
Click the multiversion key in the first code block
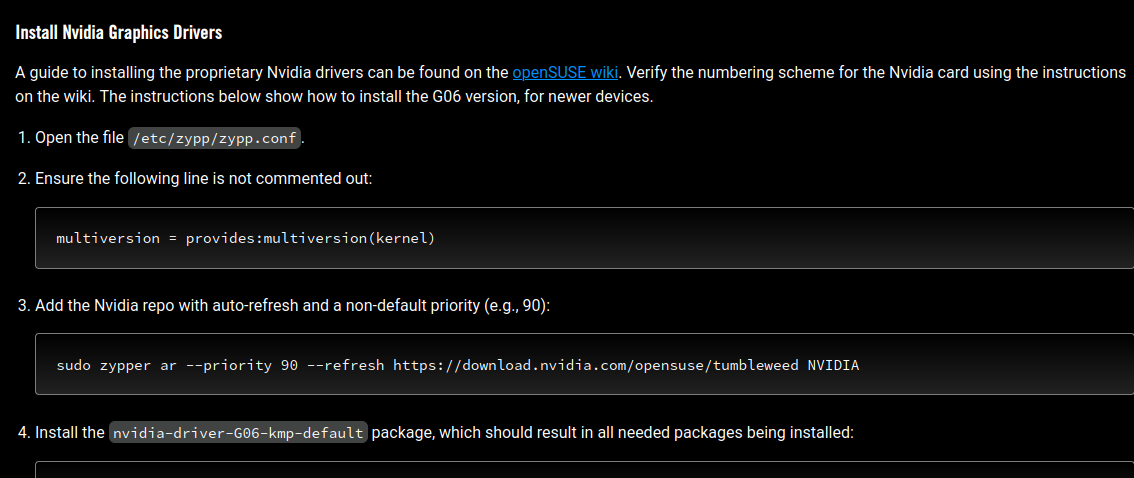pyautogui.click(x=108, y=238)
